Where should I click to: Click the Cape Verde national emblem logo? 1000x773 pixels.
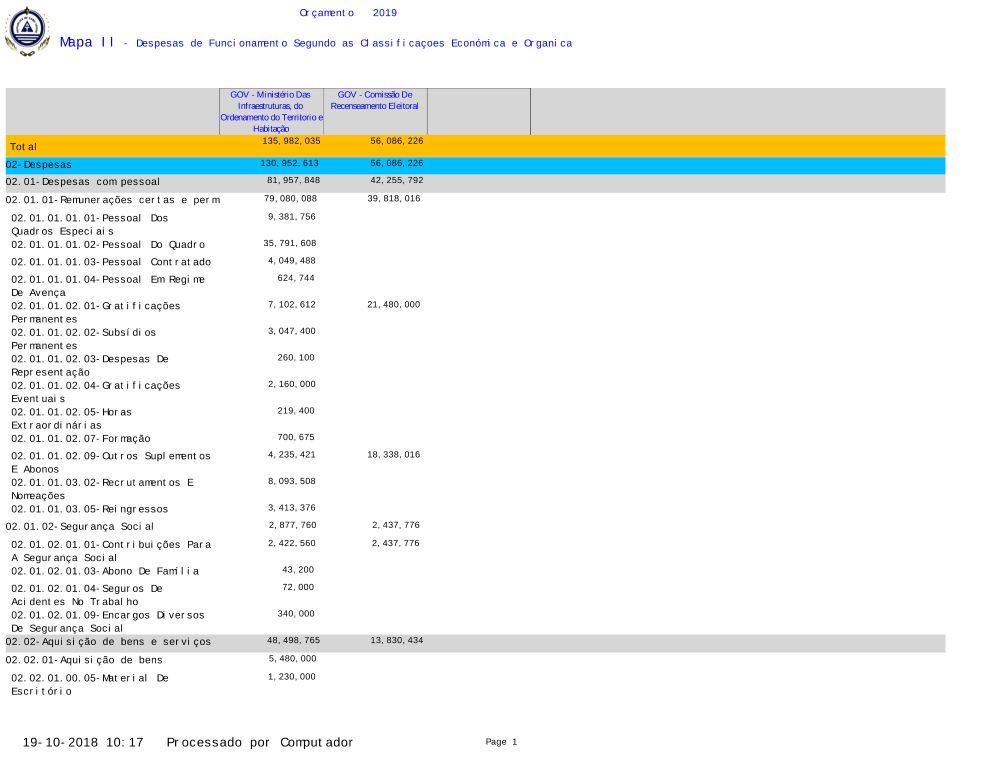27,31
